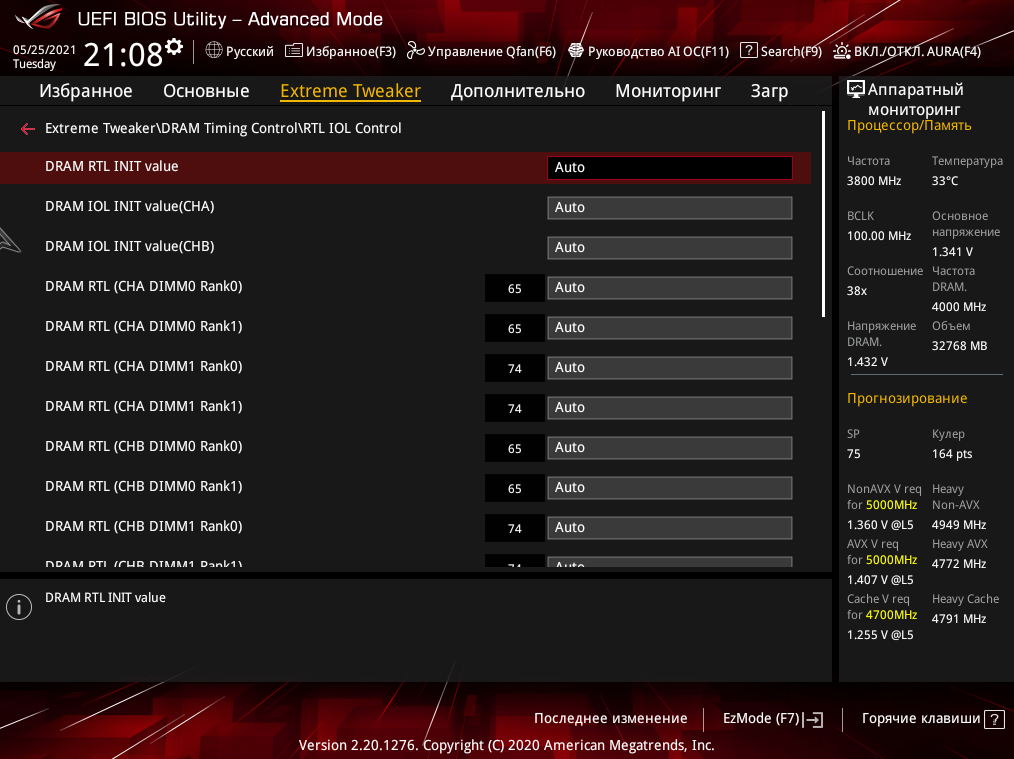This screenshot has height=759, width=1014.
Task: Click value 74 beside CHA DIMM1 Rank0
Action: click(x=515, y=369)
